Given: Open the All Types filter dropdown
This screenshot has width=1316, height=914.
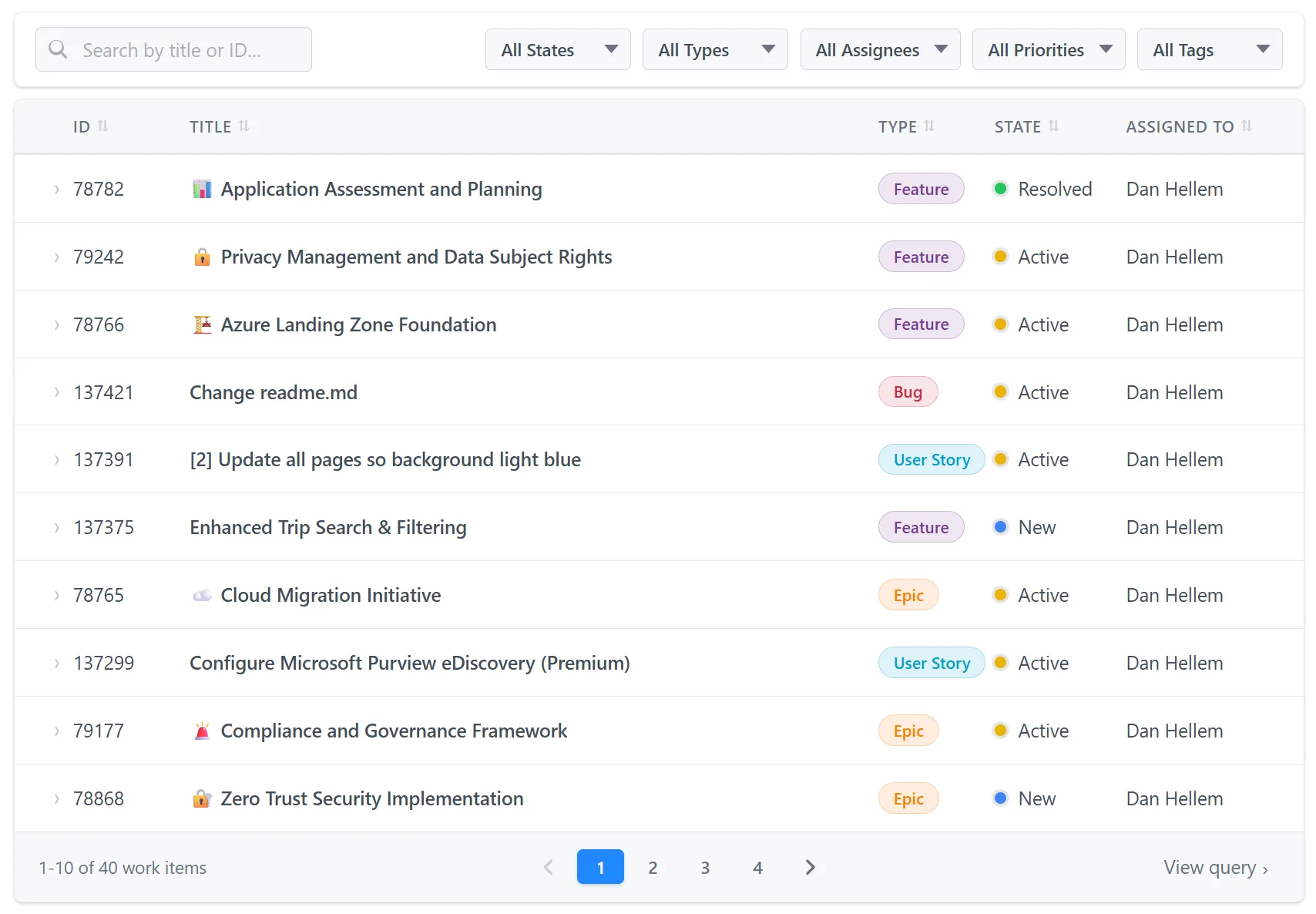Looking at the screenshot, I should coord(715,50).
